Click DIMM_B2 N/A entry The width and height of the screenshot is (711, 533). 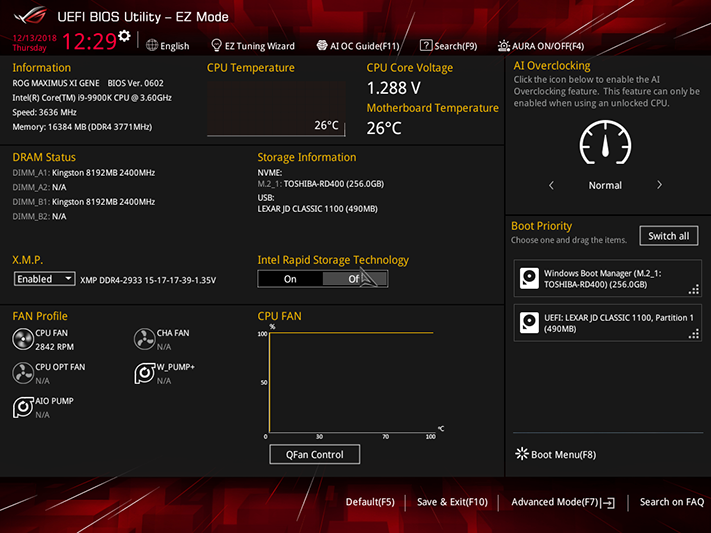tap(39, 216)
